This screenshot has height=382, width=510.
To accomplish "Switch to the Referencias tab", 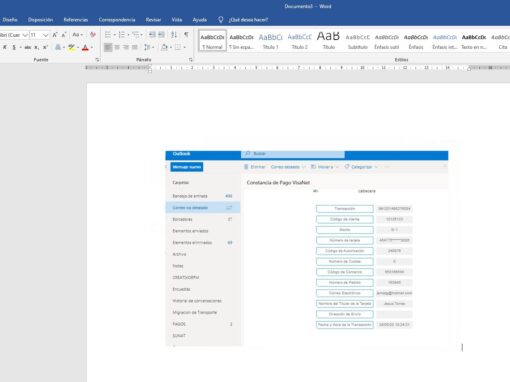I will pos(76,20).
